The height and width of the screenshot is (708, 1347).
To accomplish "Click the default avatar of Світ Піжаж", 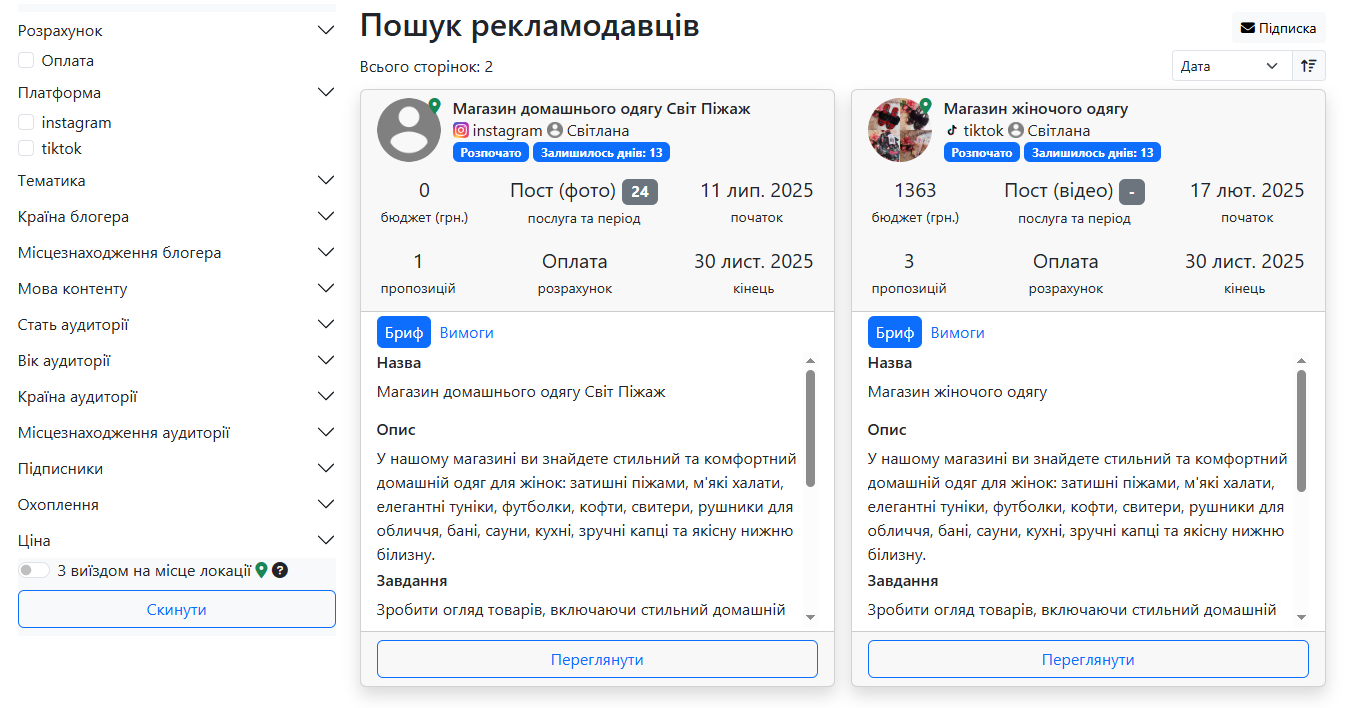I will click(x=409, y=130).
